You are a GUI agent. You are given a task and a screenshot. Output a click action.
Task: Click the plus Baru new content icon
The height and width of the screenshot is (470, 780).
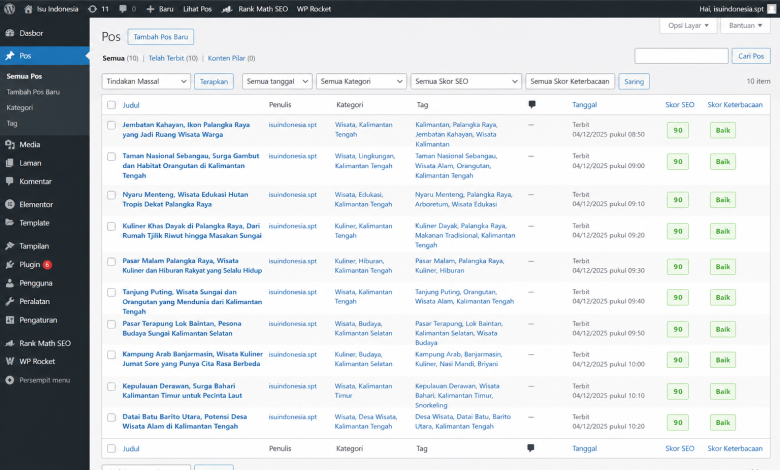click(x=150, y=9)
